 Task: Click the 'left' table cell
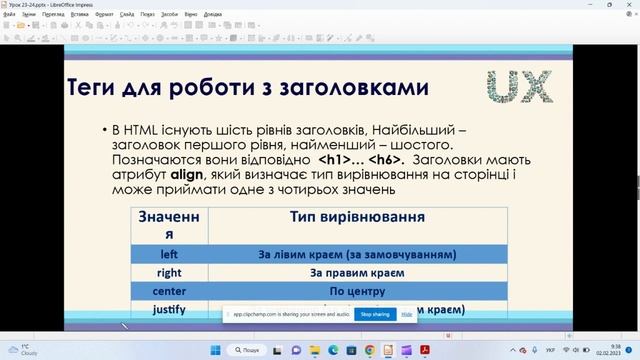[169, 254]
